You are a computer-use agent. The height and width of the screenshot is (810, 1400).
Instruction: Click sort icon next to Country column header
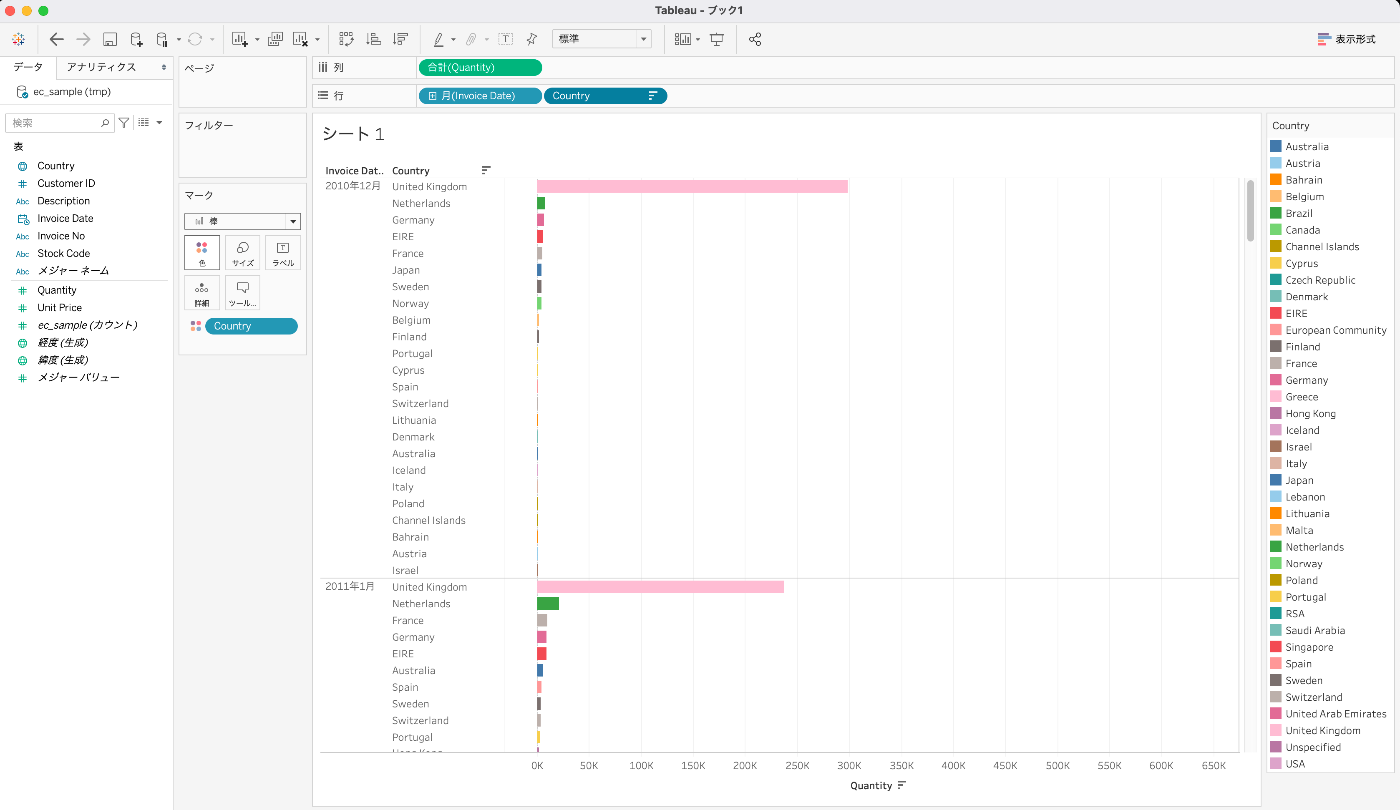[486, 170]
